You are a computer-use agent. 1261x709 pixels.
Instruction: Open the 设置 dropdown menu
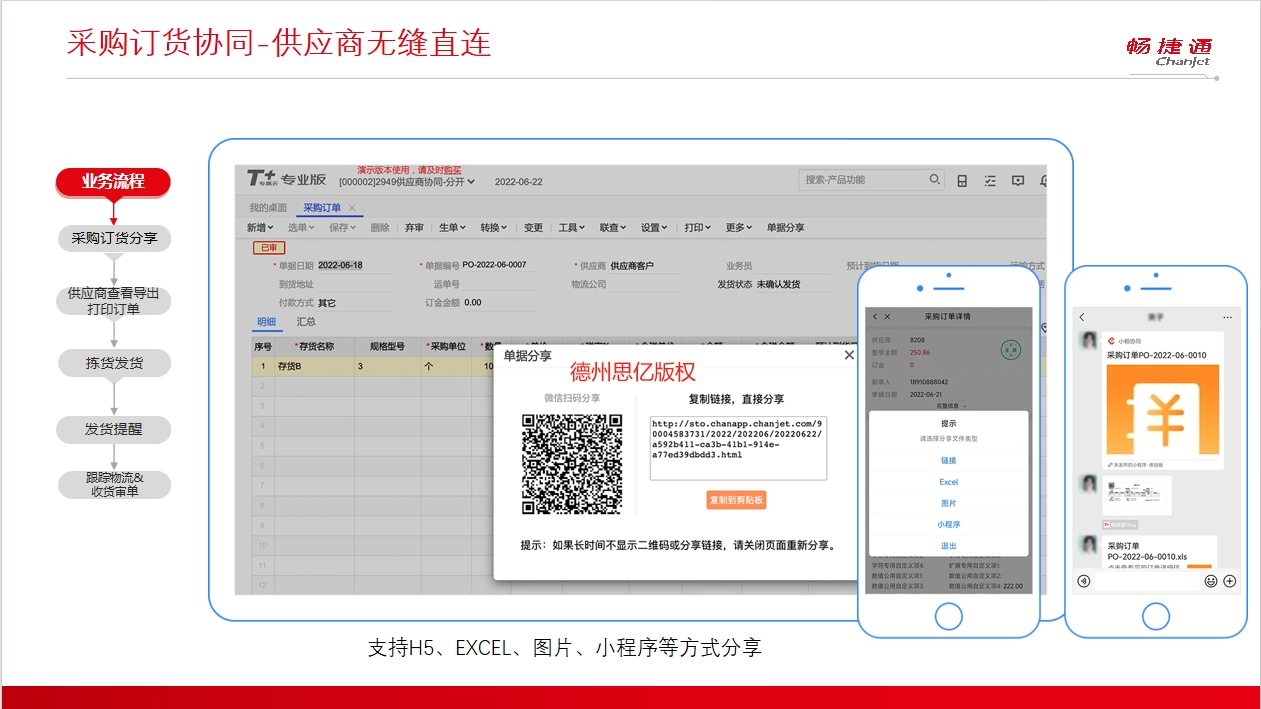click(654, 228)
